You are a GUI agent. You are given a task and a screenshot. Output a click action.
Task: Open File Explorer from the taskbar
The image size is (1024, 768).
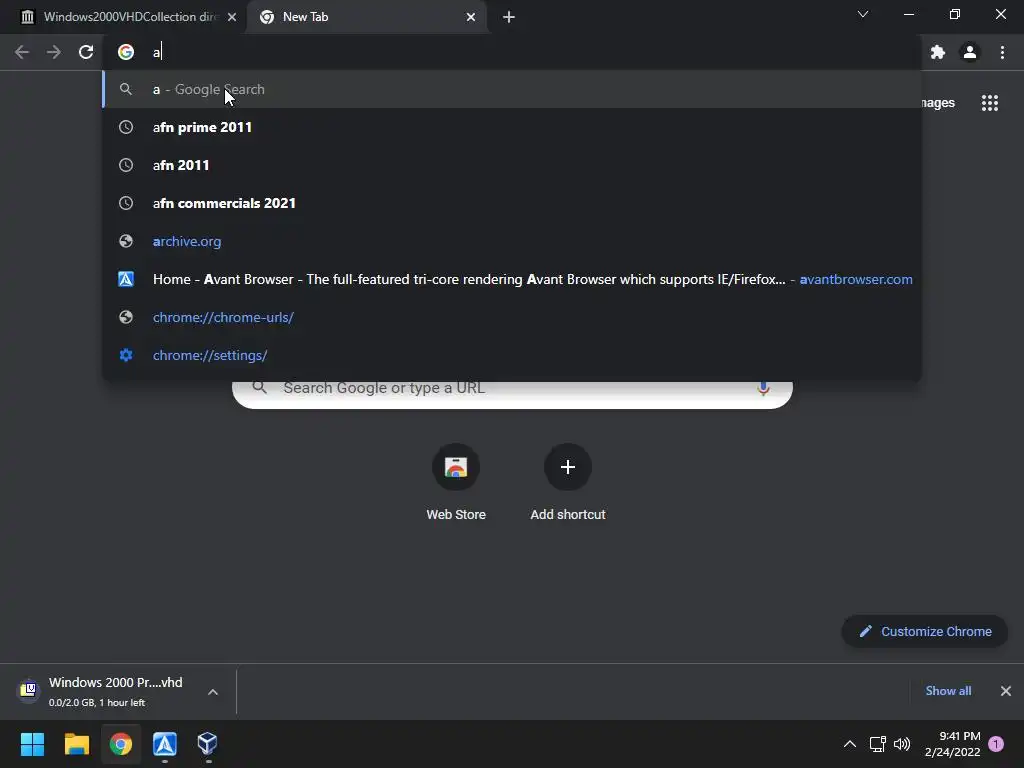[x=76, y=744]
